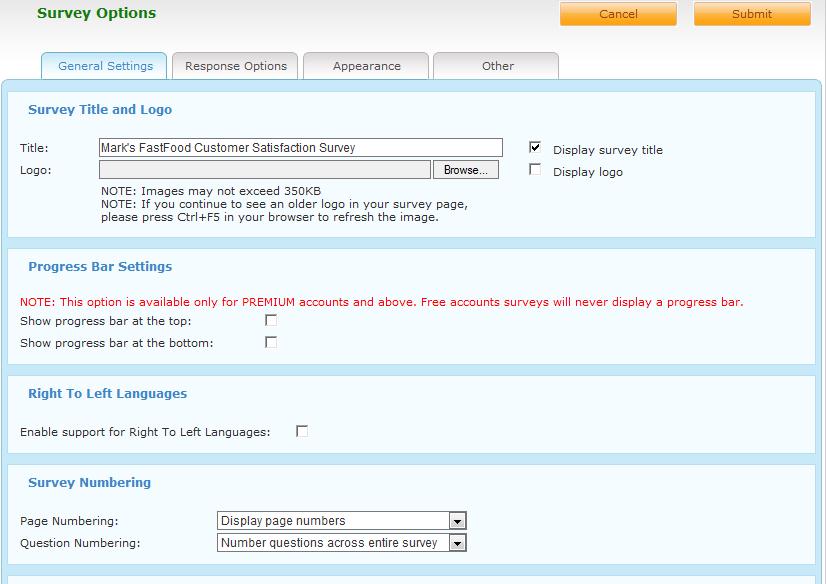Click the Right To Left Languages heading

point(107,393)
